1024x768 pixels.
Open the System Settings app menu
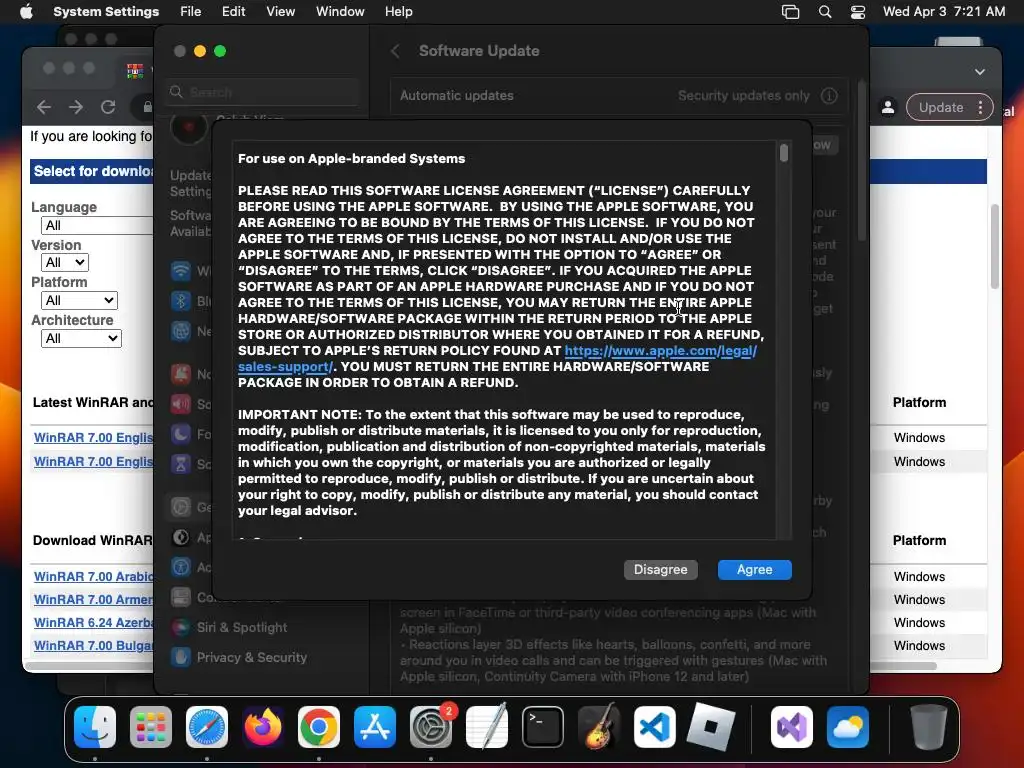[106, 12]
